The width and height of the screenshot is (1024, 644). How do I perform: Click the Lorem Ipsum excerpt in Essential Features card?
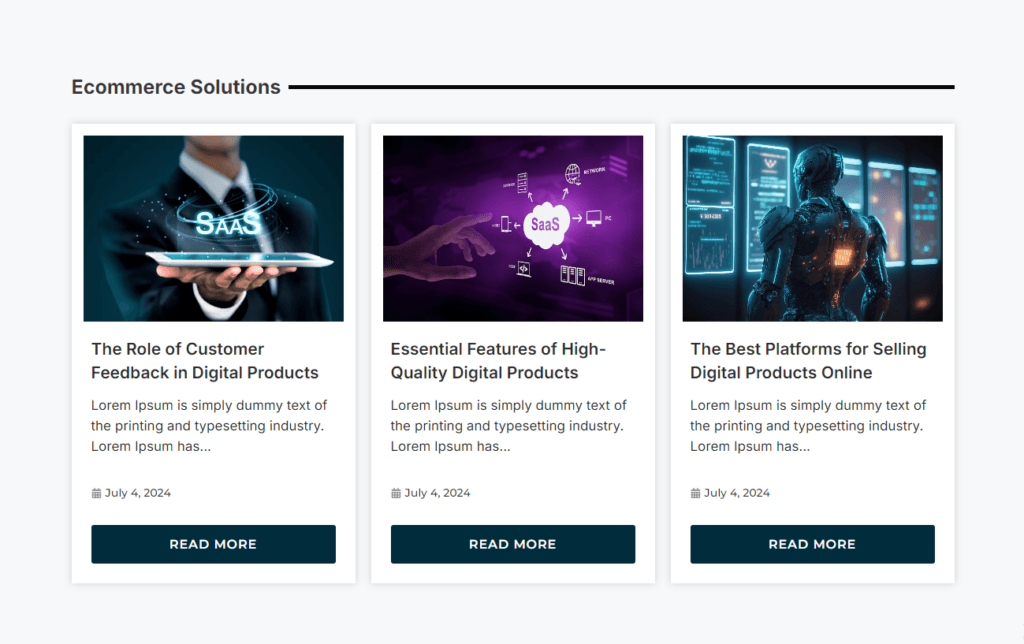point(508,426)
